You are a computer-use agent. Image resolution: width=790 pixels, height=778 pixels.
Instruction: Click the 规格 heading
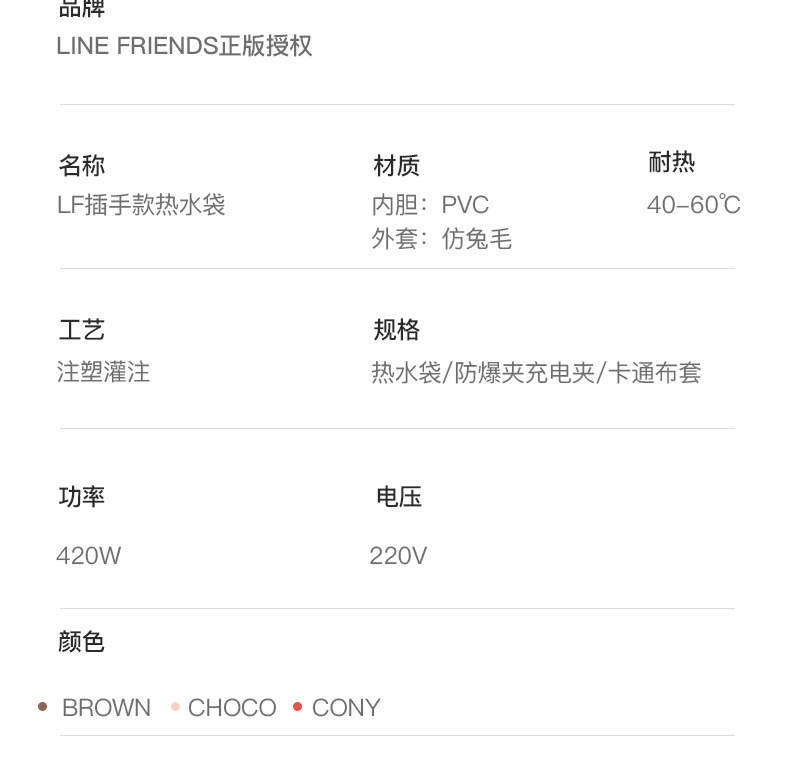point(396,330)
